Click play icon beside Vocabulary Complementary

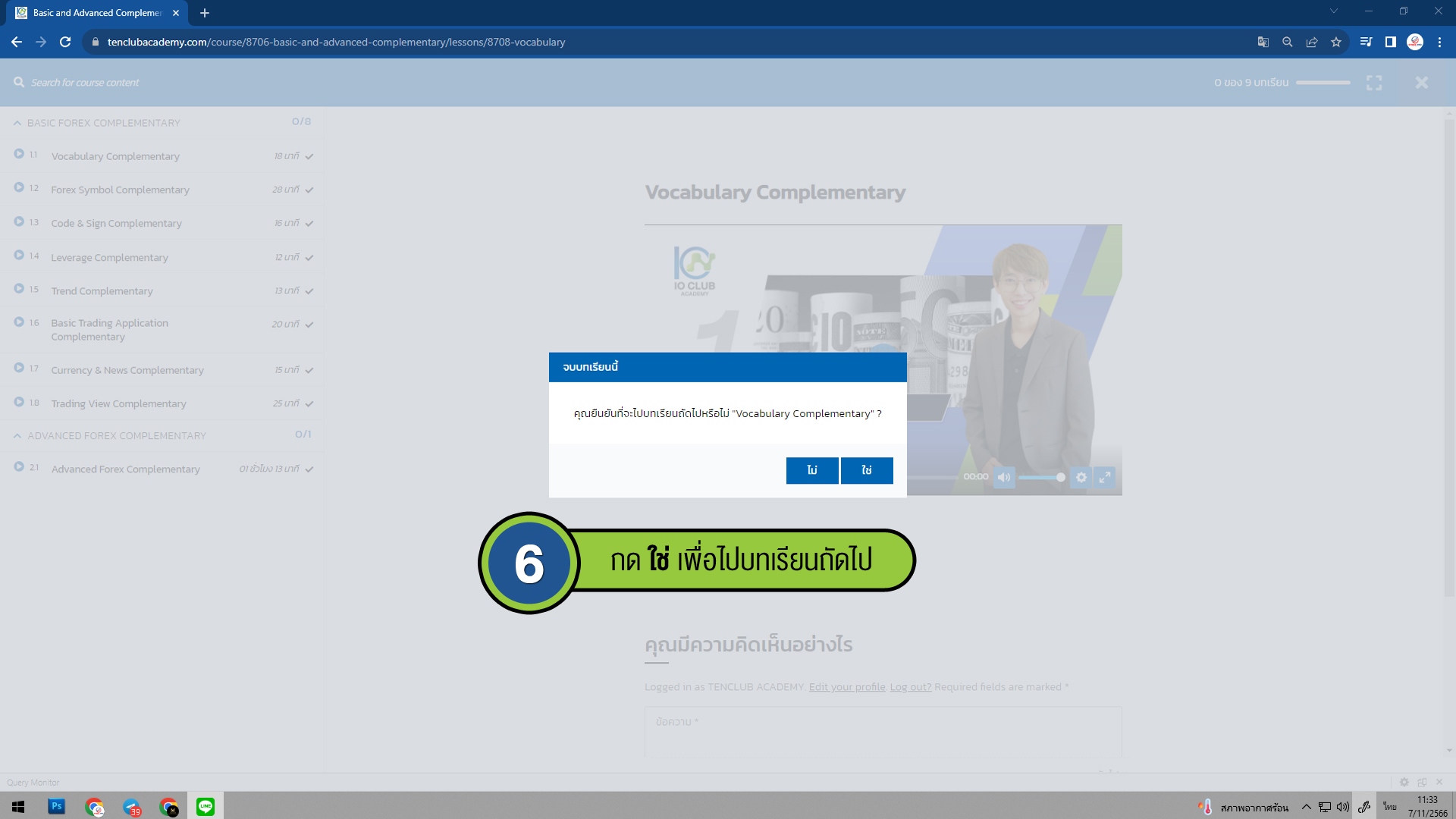(19, 154)
